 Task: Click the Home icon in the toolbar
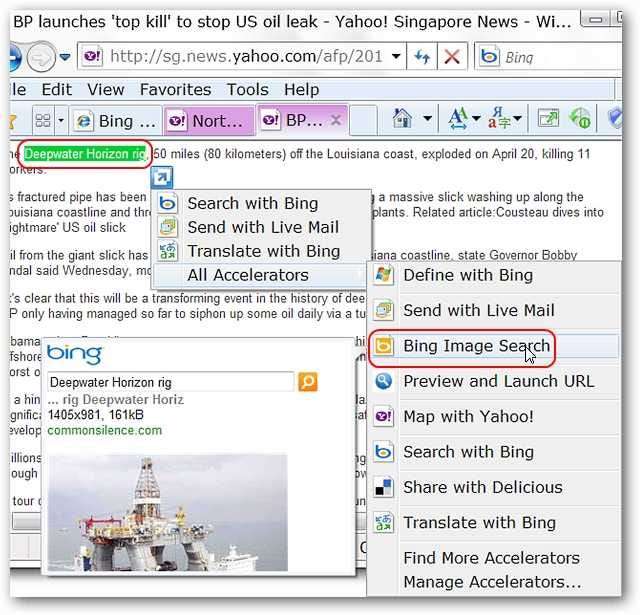point(402,119)
